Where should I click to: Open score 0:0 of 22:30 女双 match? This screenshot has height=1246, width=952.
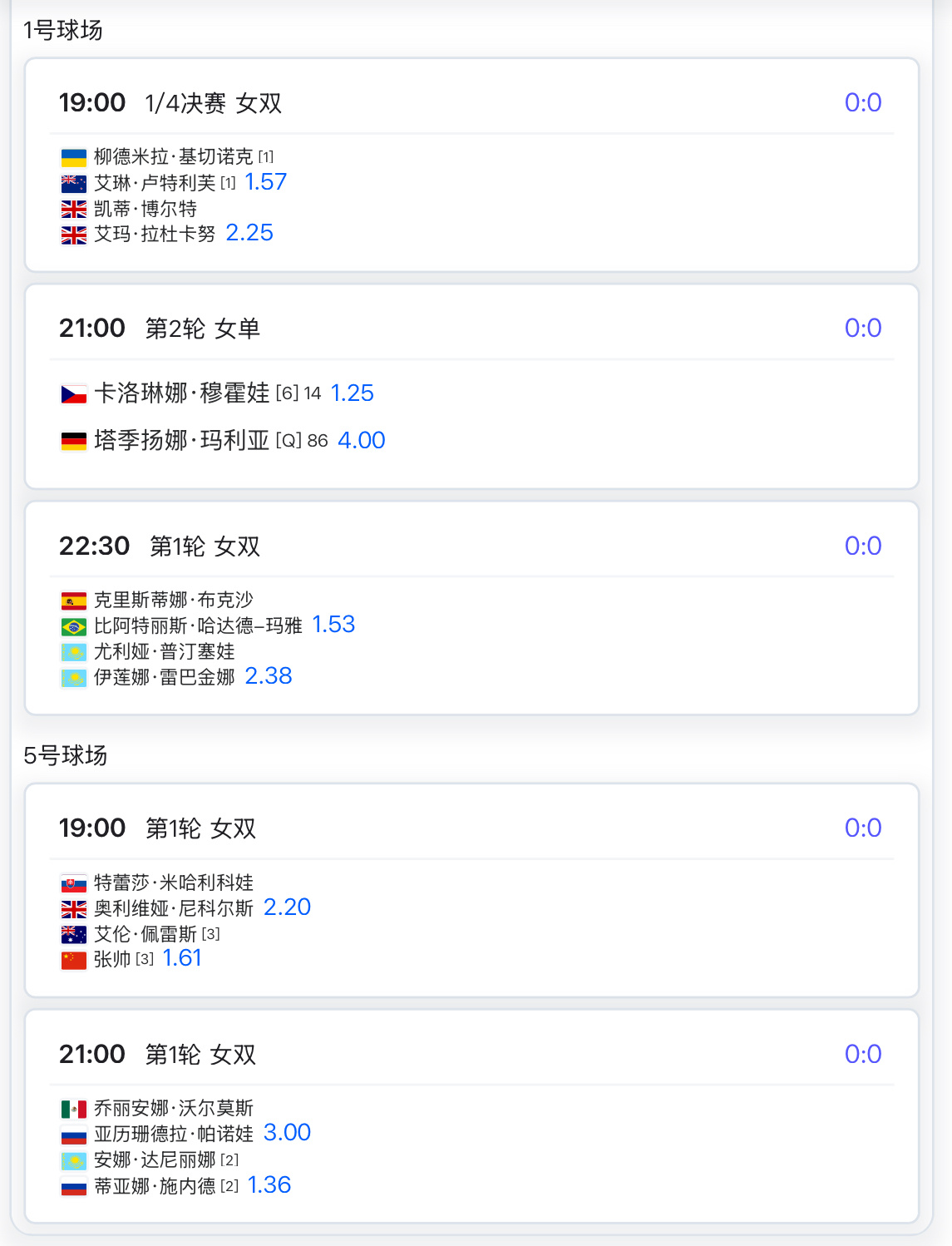pyautogui.click(x=863, y=546)
